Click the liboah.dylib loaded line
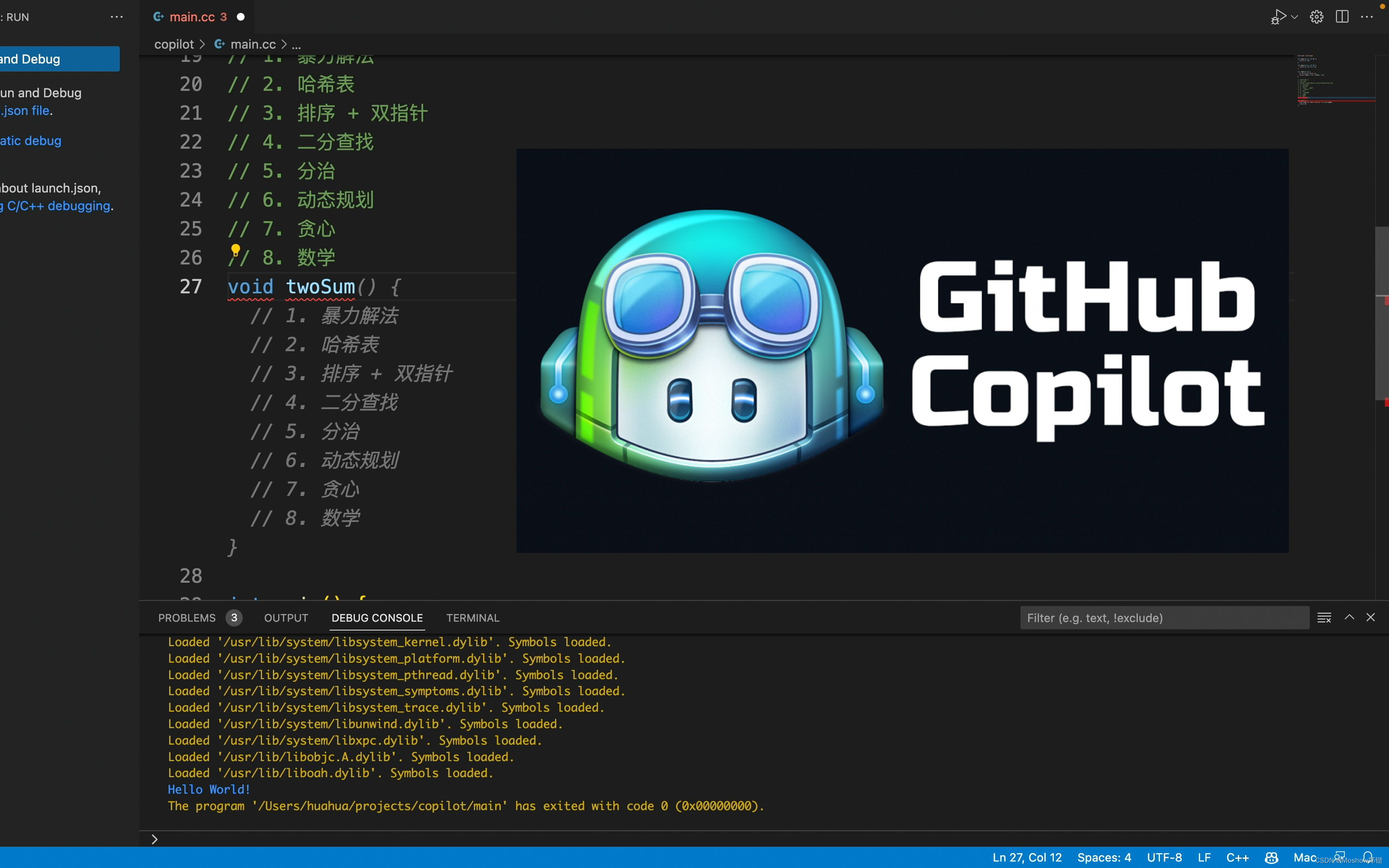This screenshot has width=1389, height=868. click(331, 773)
